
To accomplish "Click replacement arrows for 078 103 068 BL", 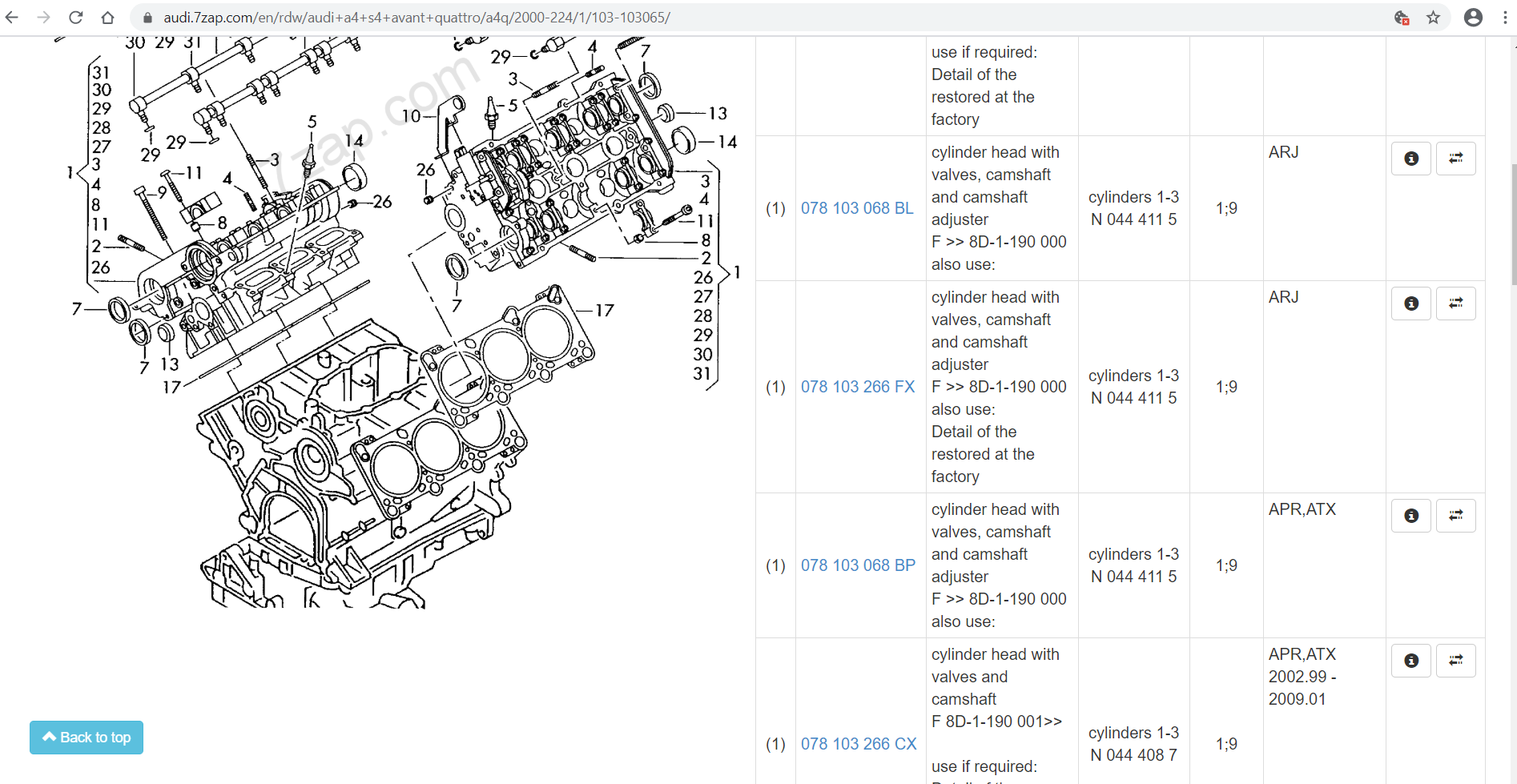I will [1455, 159].
